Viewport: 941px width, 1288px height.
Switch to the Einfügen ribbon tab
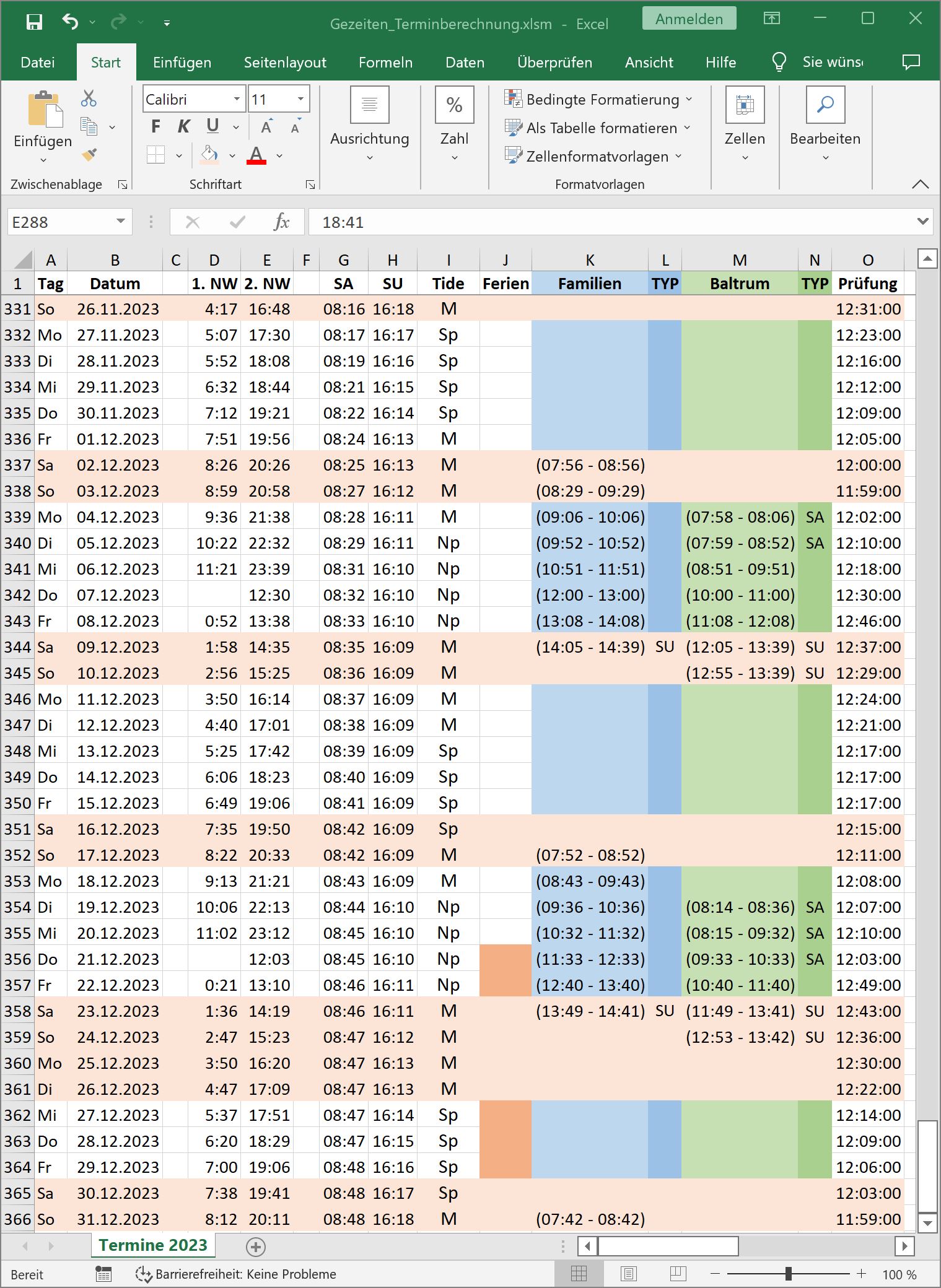(x=182, y=63)
